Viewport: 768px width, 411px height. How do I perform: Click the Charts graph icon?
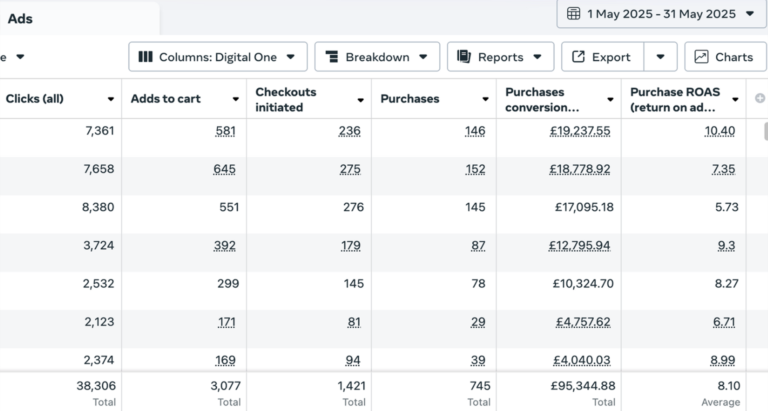pos(701,57)
